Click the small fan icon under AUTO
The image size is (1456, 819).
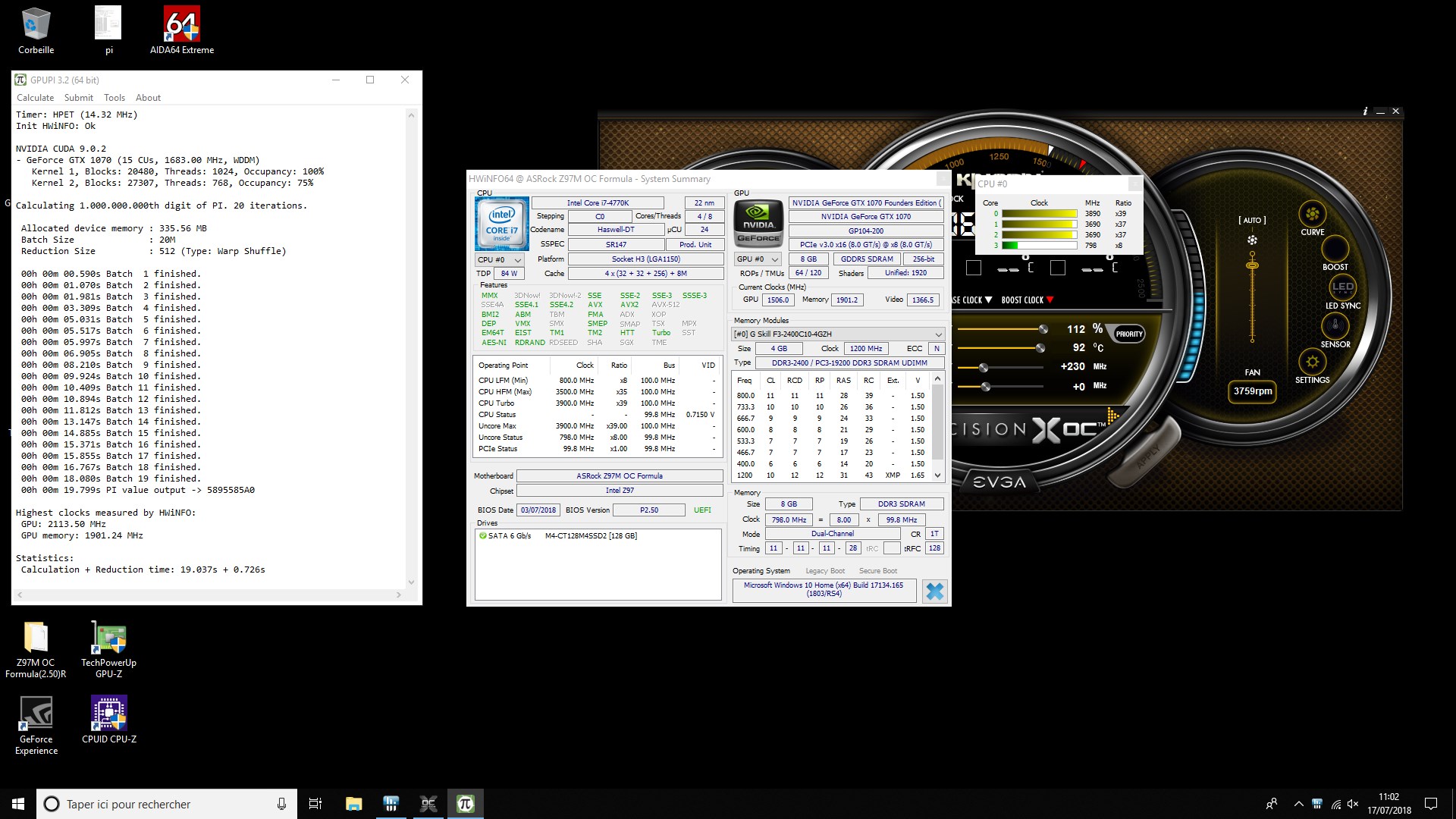pyautogui.click(x=1252, y=240)
